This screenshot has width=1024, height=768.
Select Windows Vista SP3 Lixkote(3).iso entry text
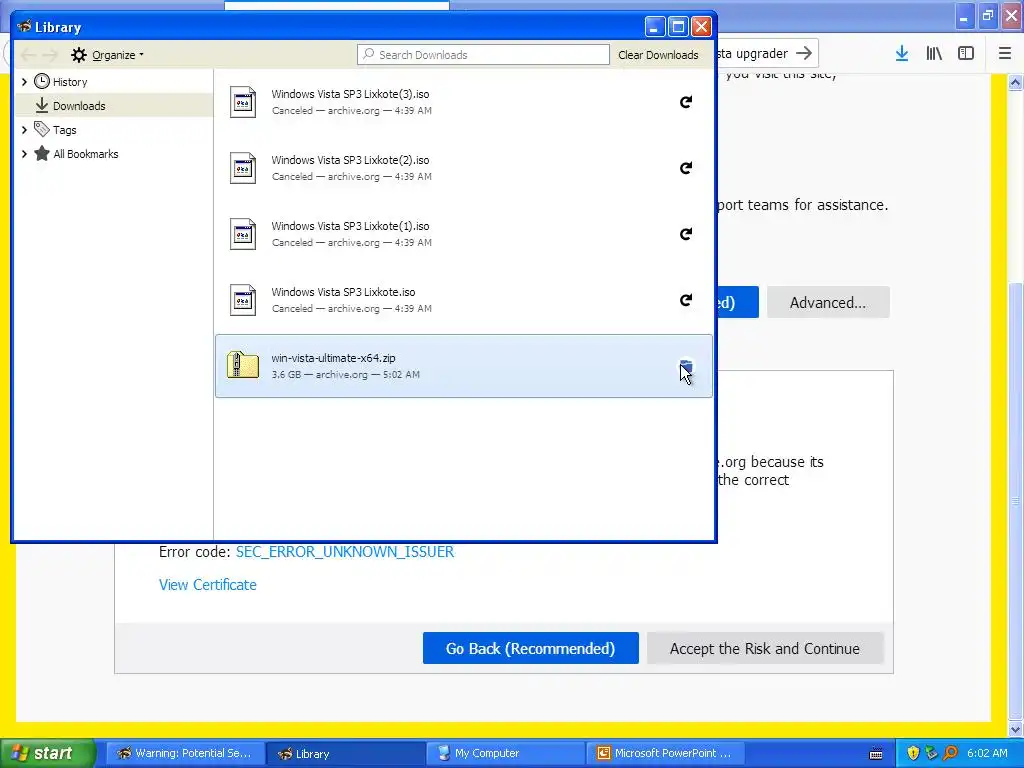coord(351,94)
